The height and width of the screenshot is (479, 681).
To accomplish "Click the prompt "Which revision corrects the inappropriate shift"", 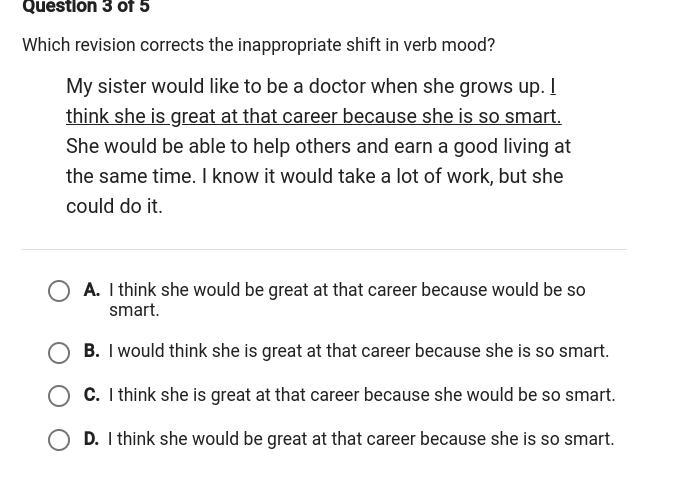I will pyautogui.click(x=258, y=45).
